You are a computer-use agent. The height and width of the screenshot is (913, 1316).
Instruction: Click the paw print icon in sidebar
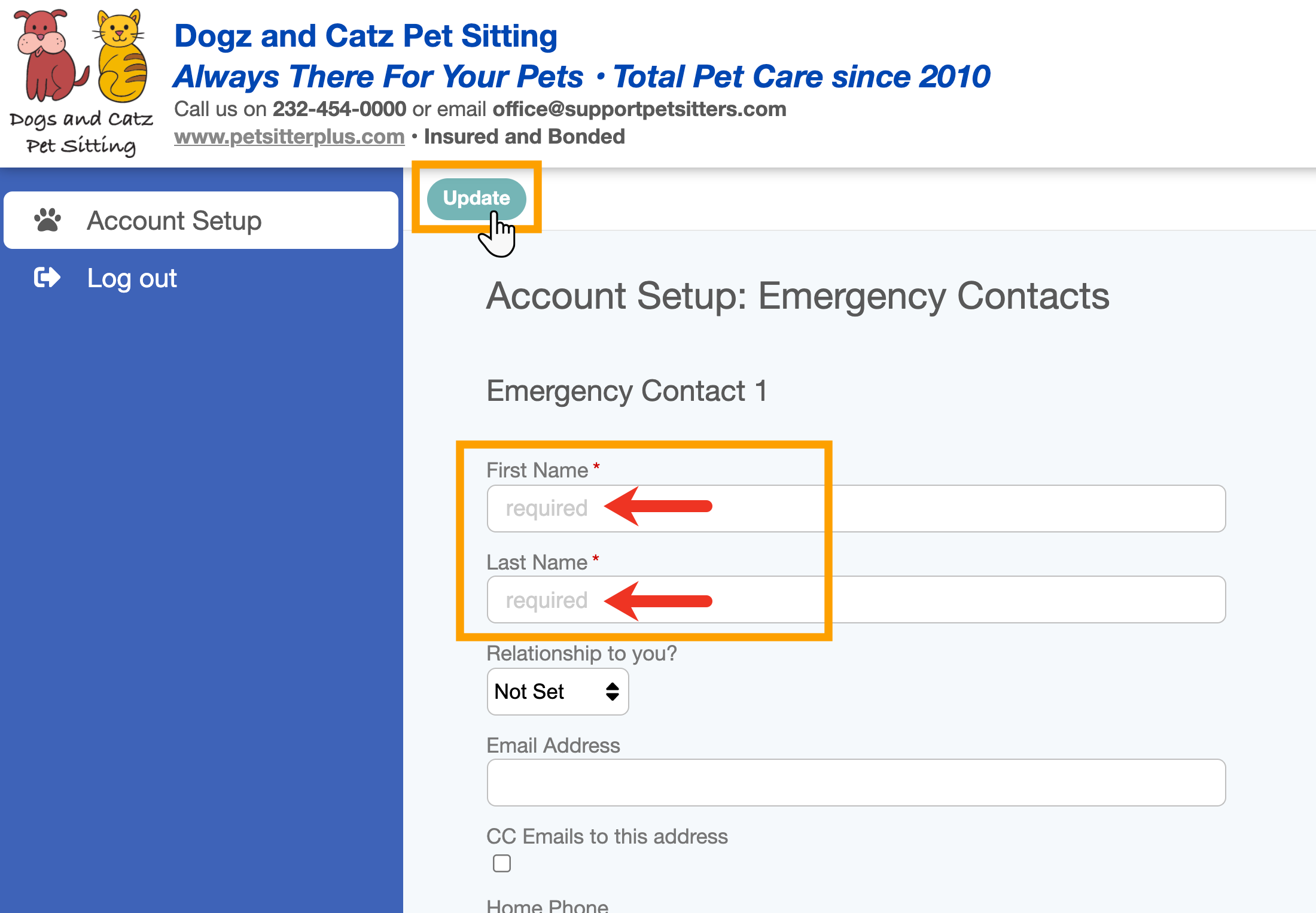coord(47,220)
